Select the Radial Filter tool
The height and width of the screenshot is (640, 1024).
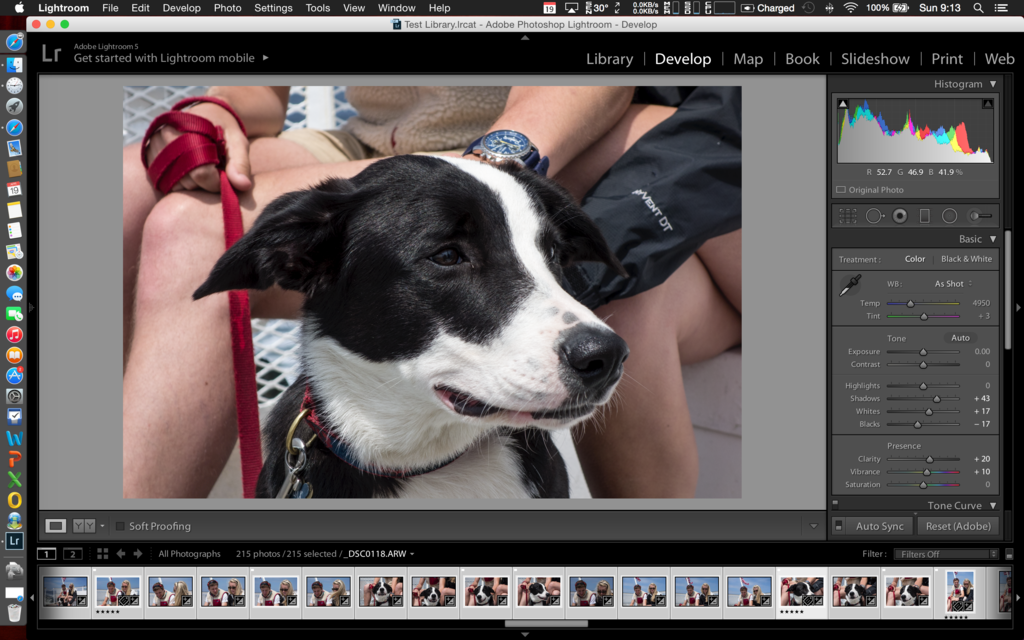click(x=949, y=216)
